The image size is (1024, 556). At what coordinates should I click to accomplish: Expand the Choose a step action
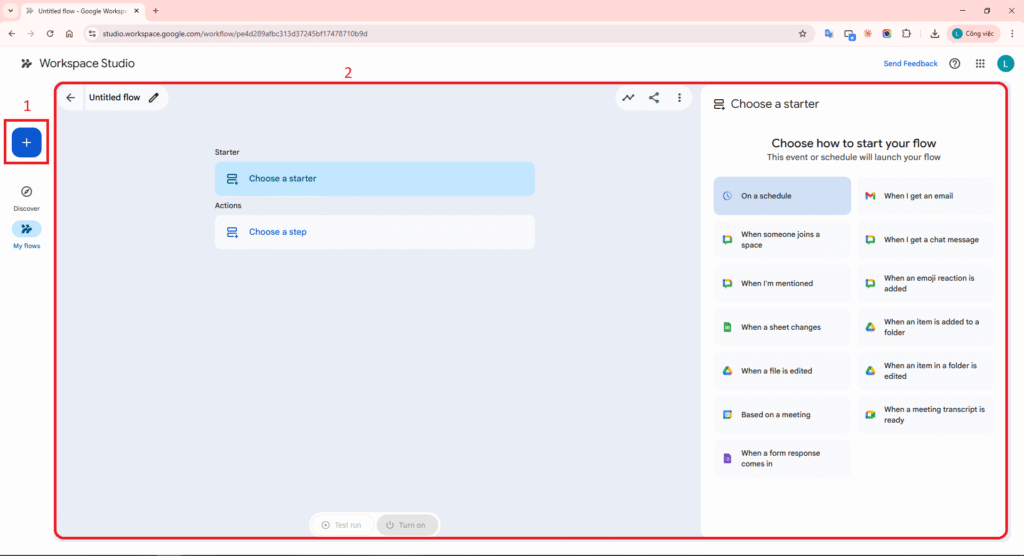(374, 232)
